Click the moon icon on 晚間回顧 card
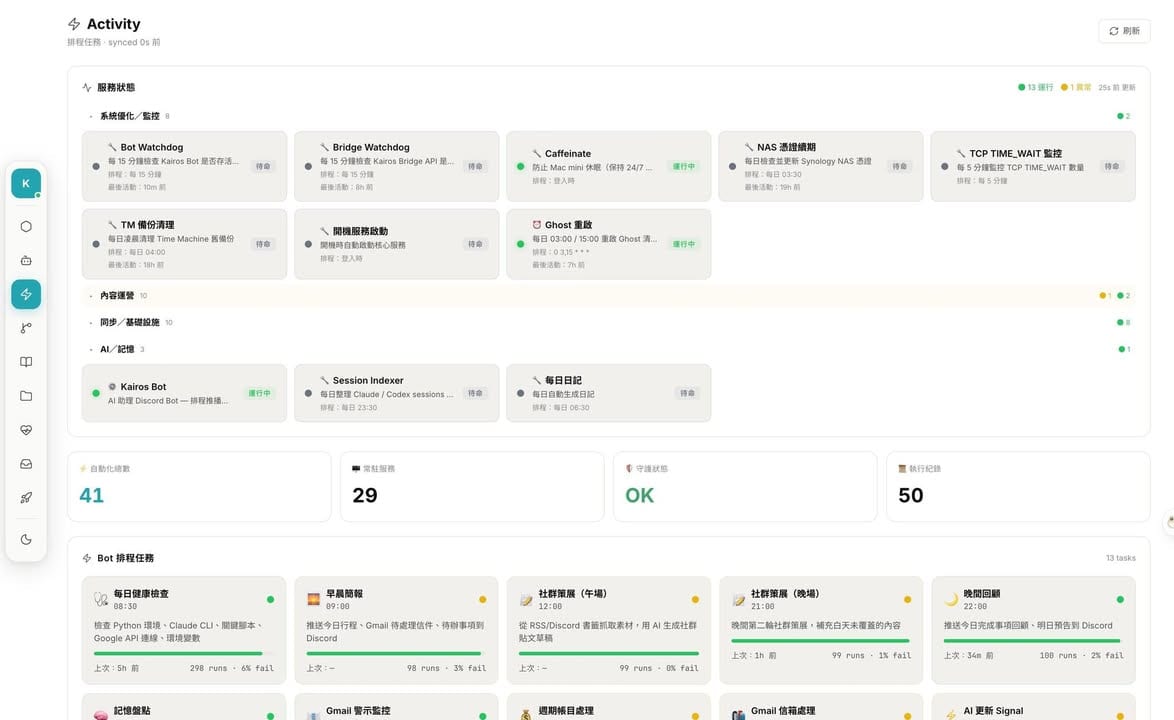The image size is (1174, 720). [x=951, y=599]
